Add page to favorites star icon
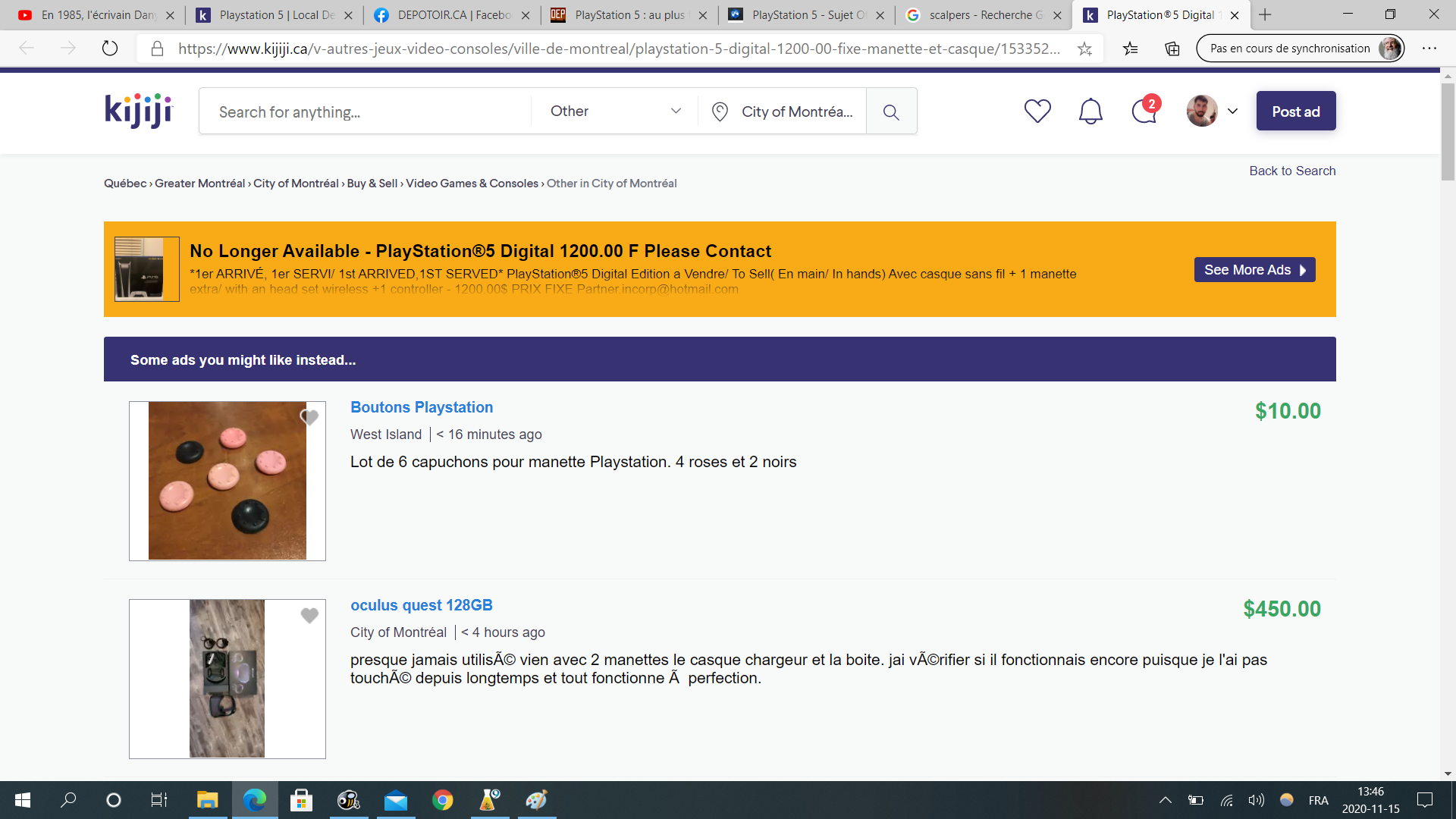This screenshot has height=819, width=1456. point(1084,49)
